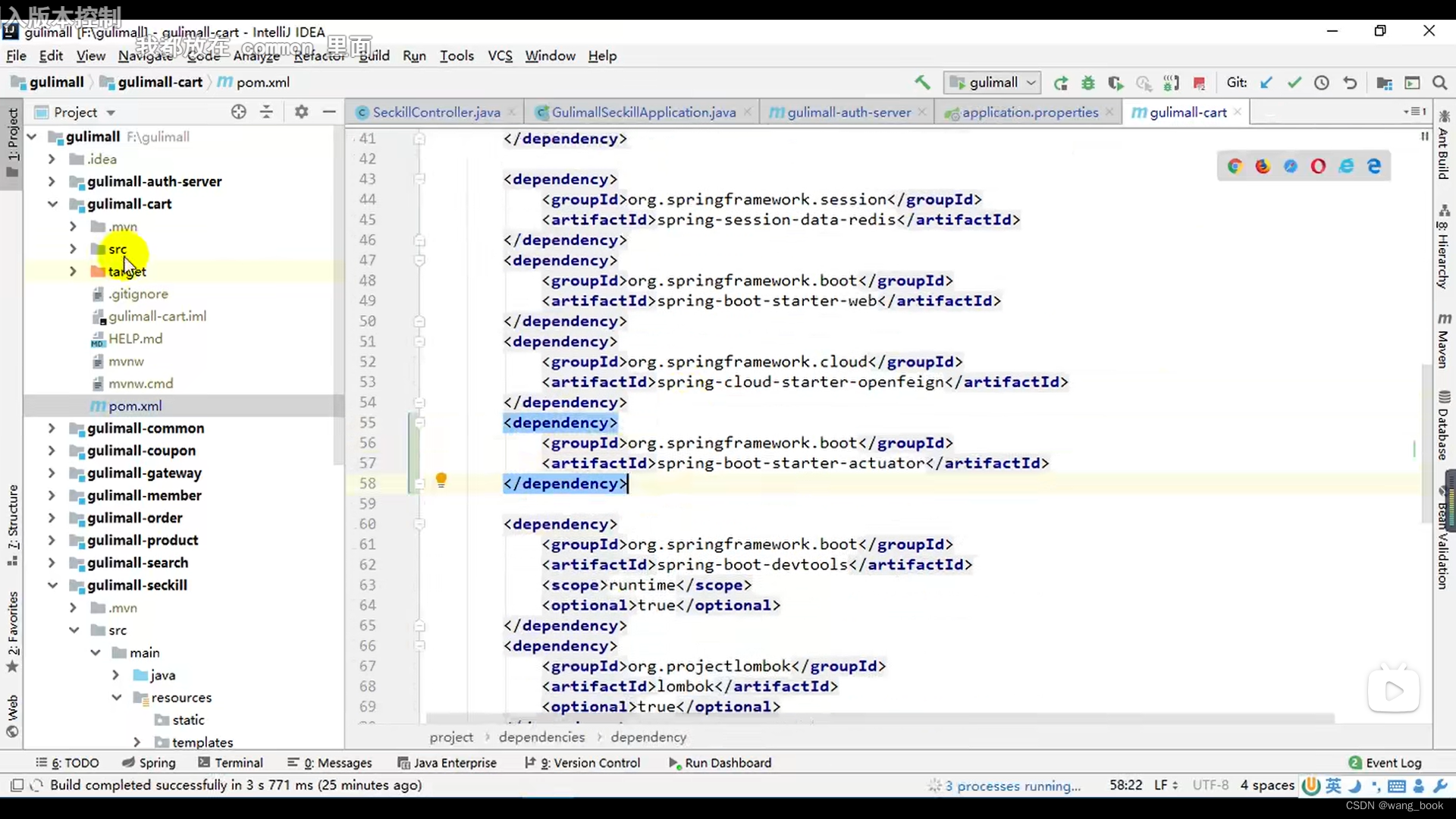
Task: Update project from Git
Action: (x=1266, y=83)
